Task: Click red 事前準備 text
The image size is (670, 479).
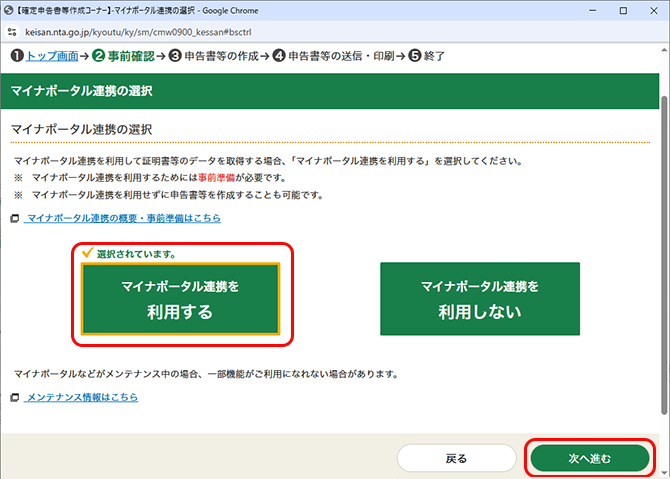Action: tap(217, 178)
